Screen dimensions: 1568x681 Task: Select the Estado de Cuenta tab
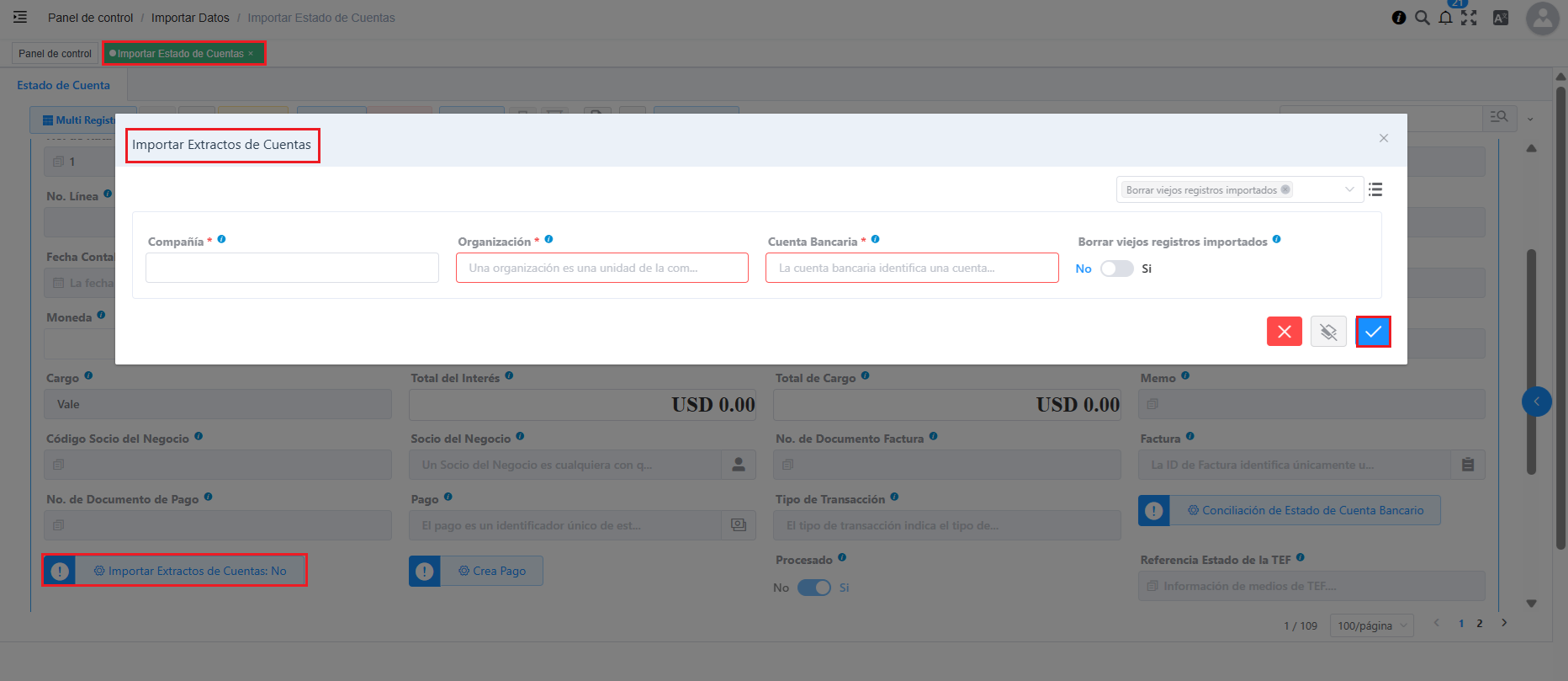(x=64, y=85)
